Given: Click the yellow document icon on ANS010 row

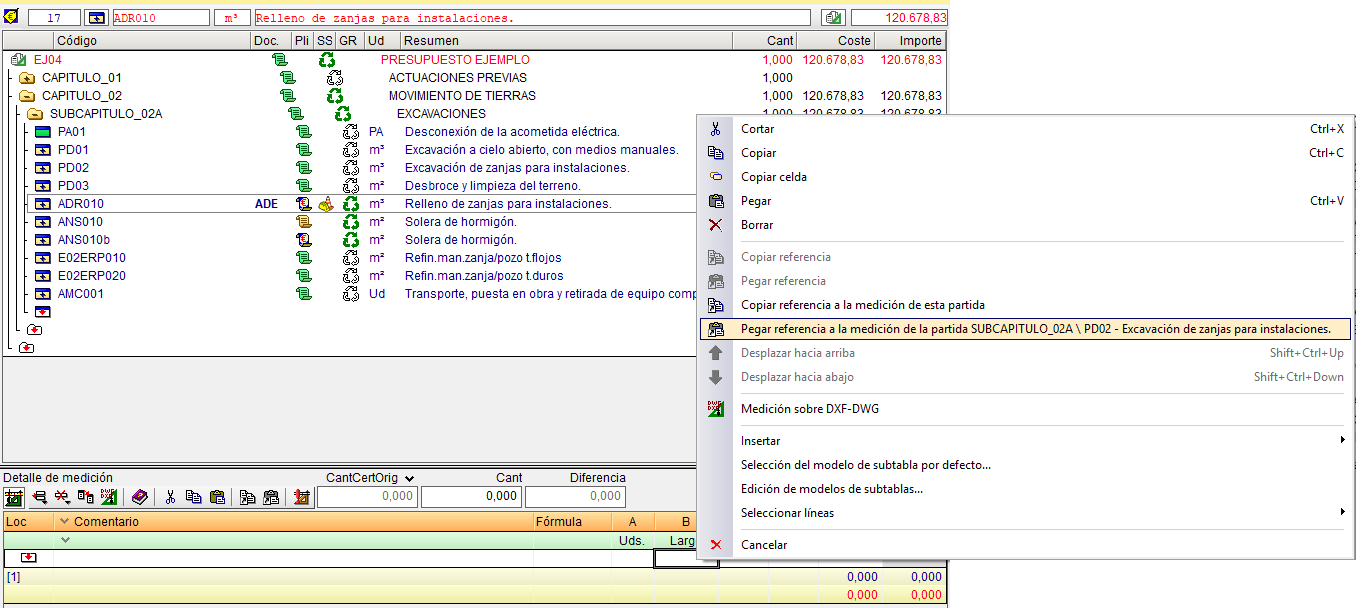Looking at the screenshot, I should [303, 222].
